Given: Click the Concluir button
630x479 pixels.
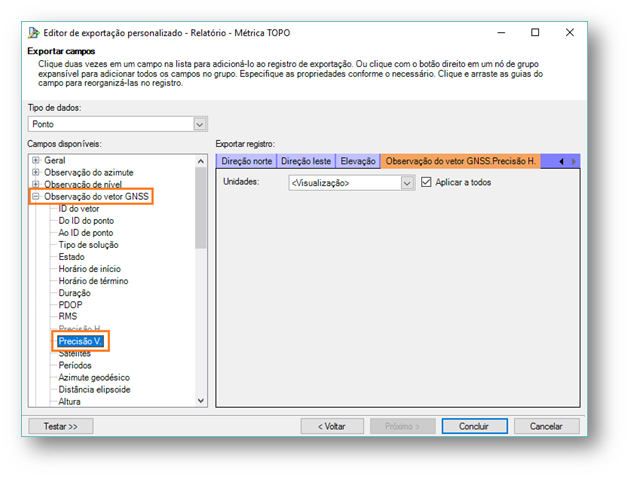Looking at the screenshot, I should (476, 425).
